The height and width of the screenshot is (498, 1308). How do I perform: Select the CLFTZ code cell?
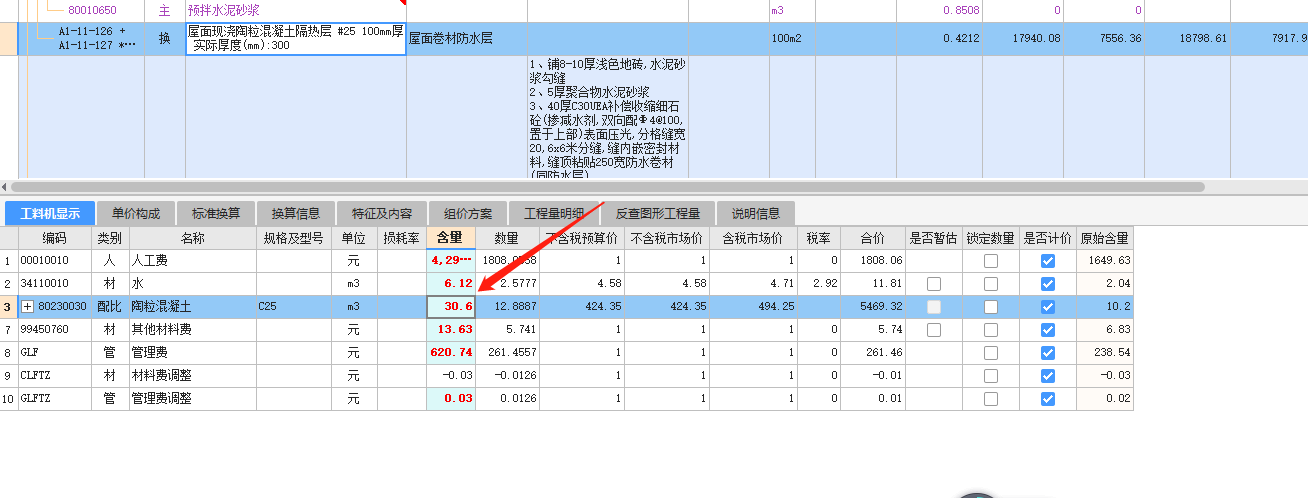pyautogui.click(x=54, y=375)
